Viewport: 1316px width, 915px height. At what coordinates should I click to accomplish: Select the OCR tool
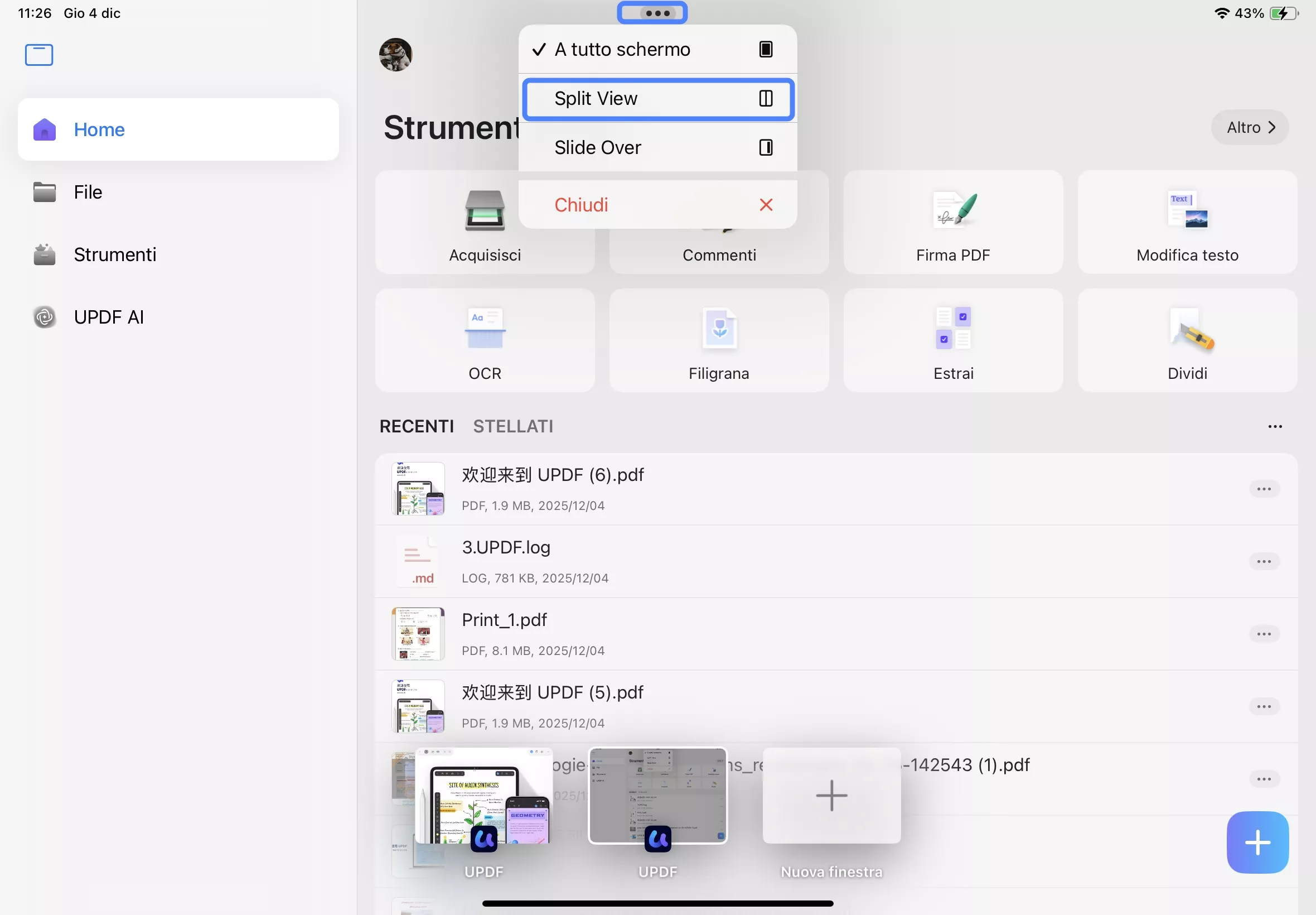(x=484, y=341)
